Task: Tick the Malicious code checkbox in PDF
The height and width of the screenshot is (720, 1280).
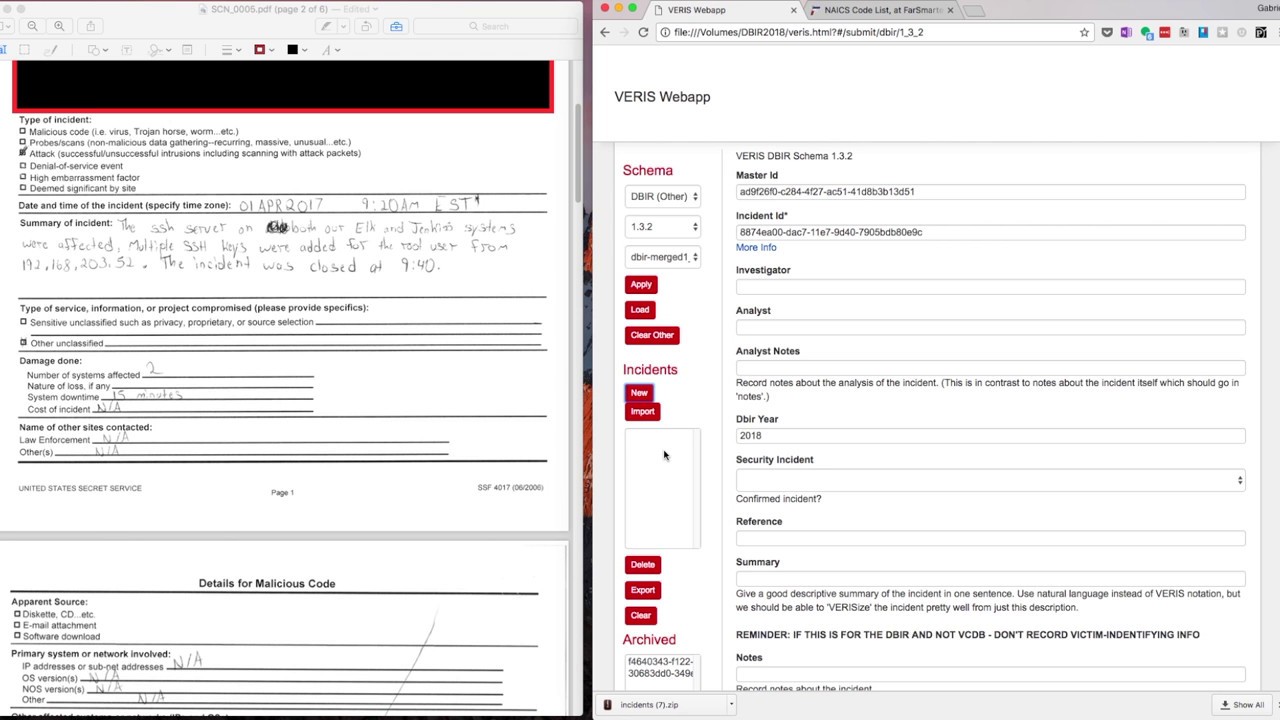Action: pos(23,131)
